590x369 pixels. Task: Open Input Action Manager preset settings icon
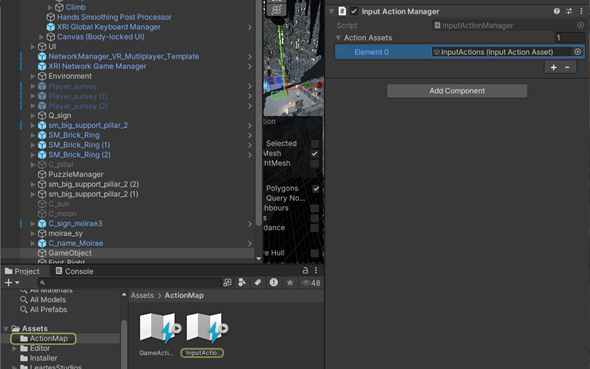pos(569,11)
